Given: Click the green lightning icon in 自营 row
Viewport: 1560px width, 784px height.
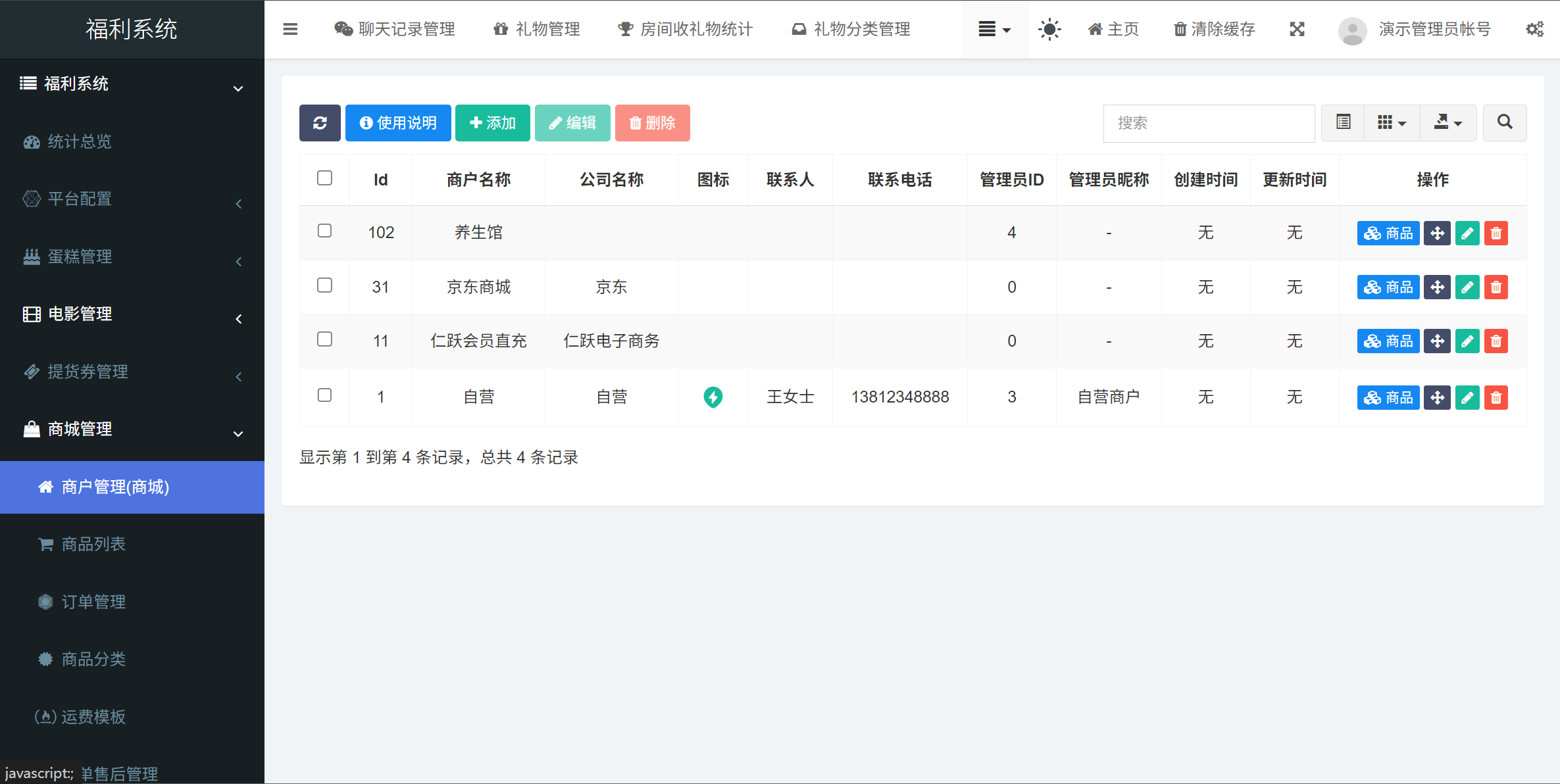Looking at the screenshot, I should click(x=713, y=397).
